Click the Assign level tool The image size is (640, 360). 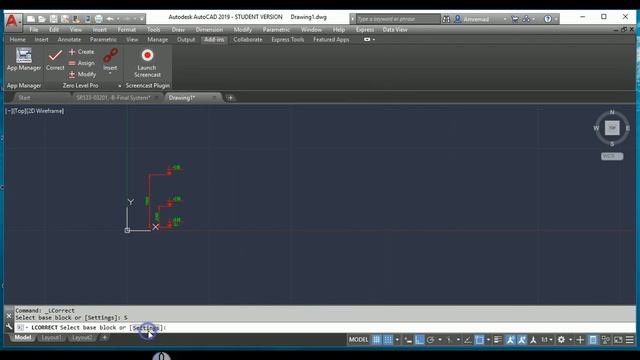tap(81, 63)
